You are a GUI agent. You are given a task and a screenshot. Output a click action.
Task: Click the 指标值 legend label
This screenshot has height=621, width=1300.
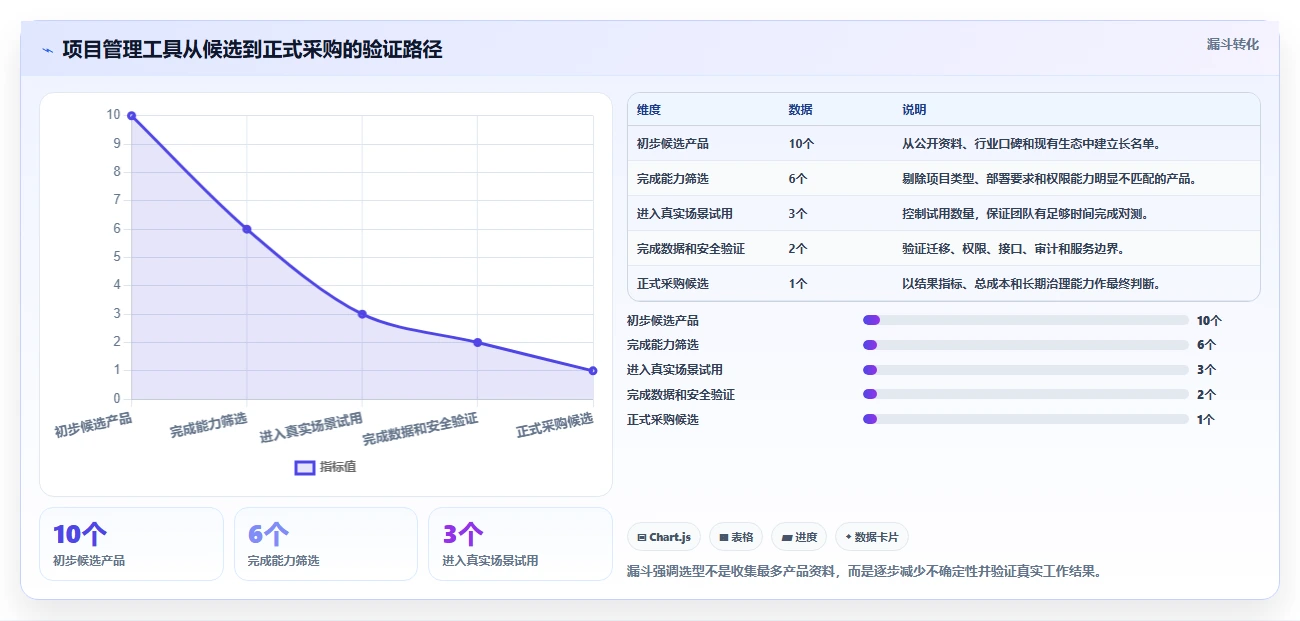pos(338,467)
